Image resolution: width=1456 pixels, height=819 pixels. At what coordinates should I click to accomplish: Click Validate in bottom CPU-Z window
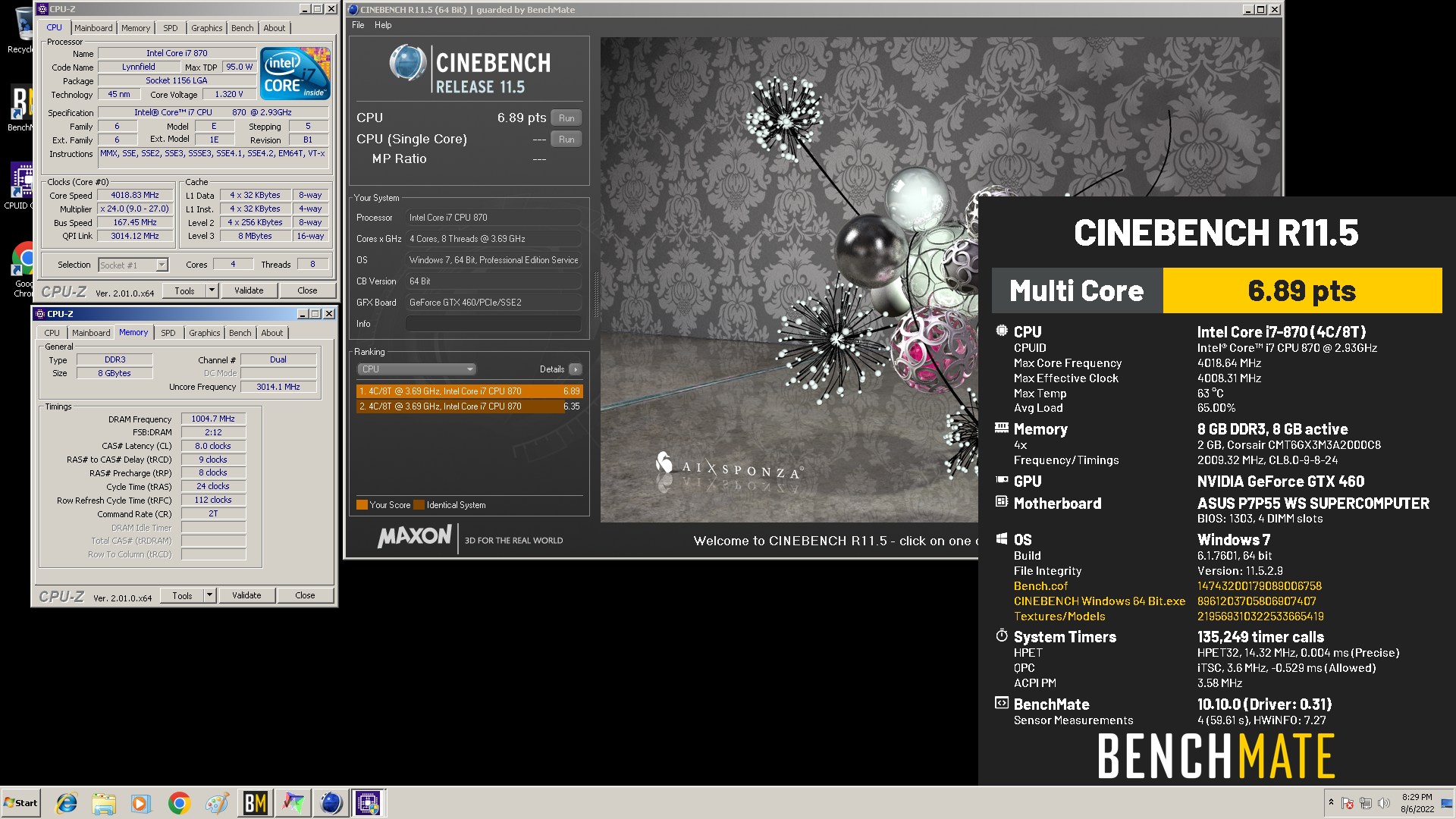click(246, 596)
